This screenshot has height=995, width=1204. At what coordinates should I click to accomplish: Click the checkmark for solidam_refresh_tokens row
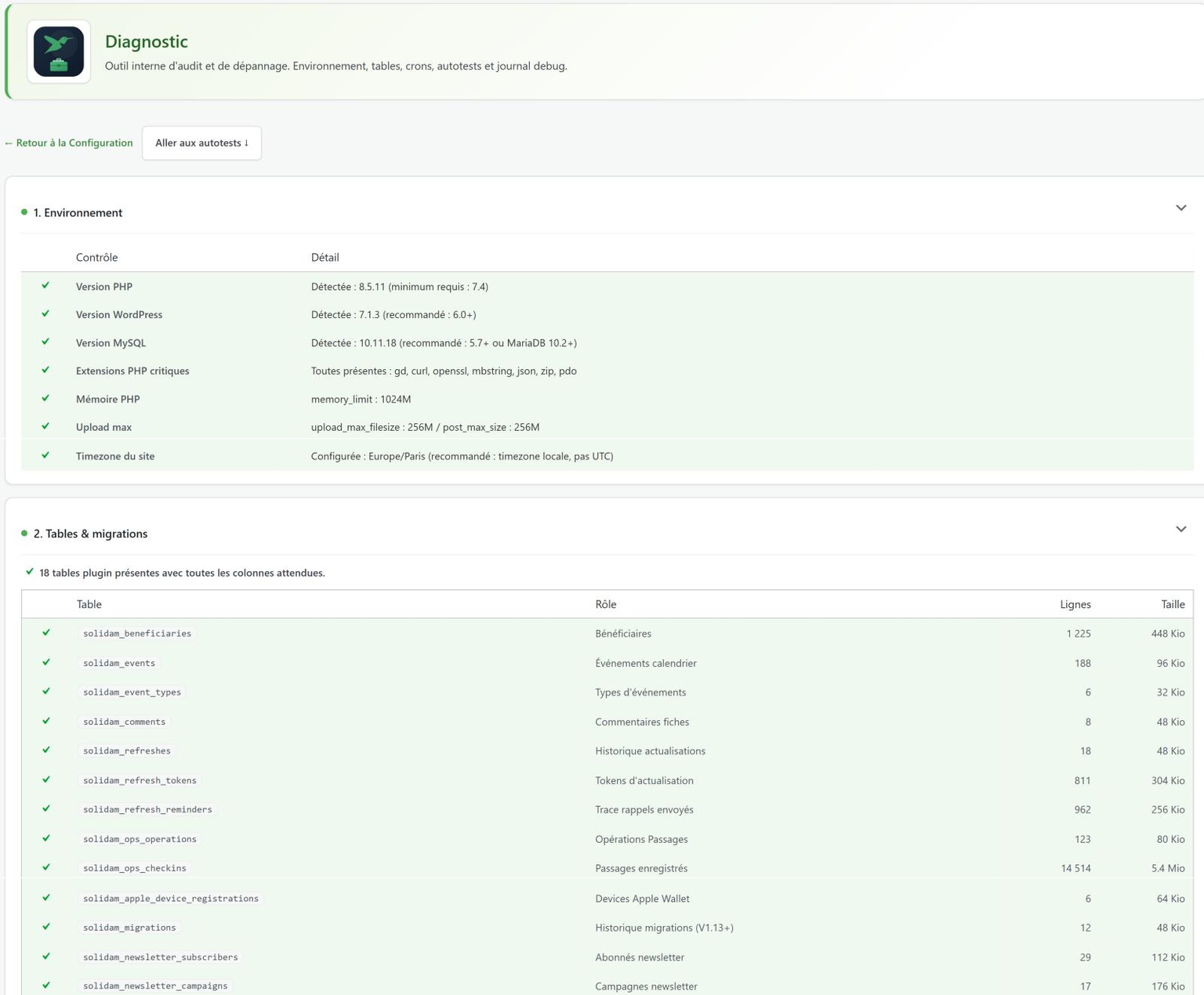coord(46,780)
